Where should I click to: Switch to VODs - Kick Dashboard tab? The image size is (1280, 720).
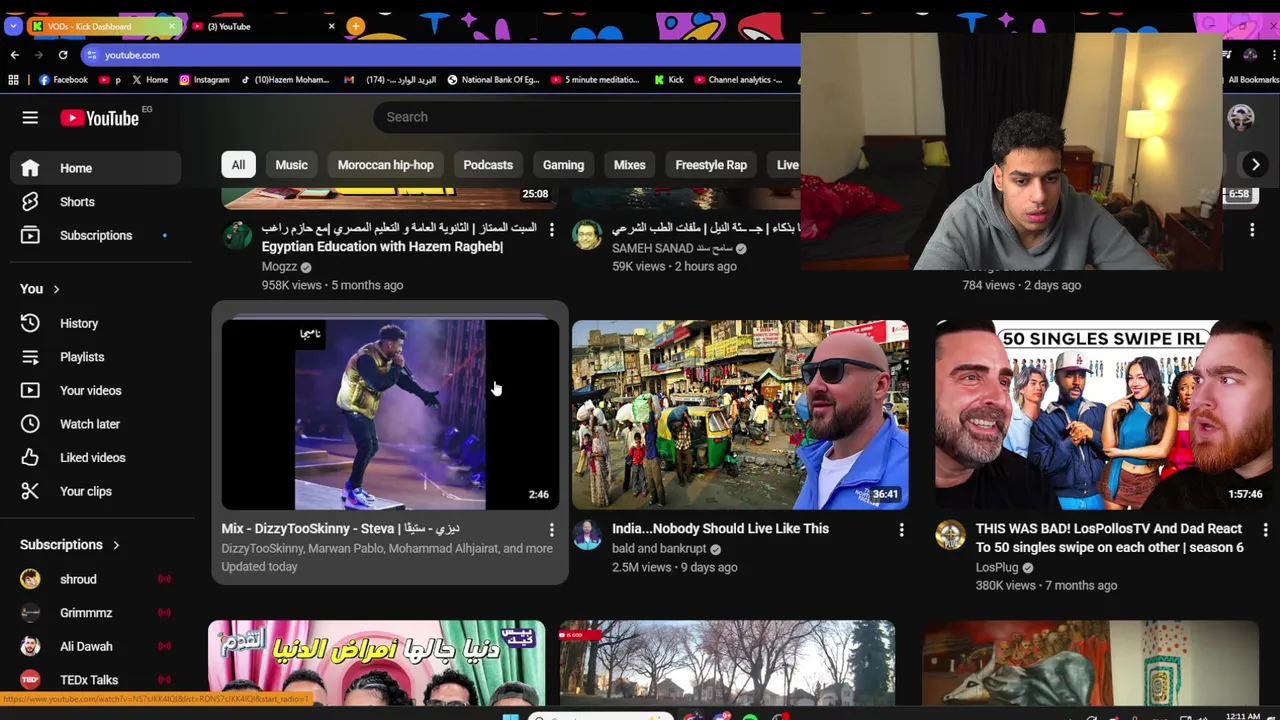click(x=96, y=26)
